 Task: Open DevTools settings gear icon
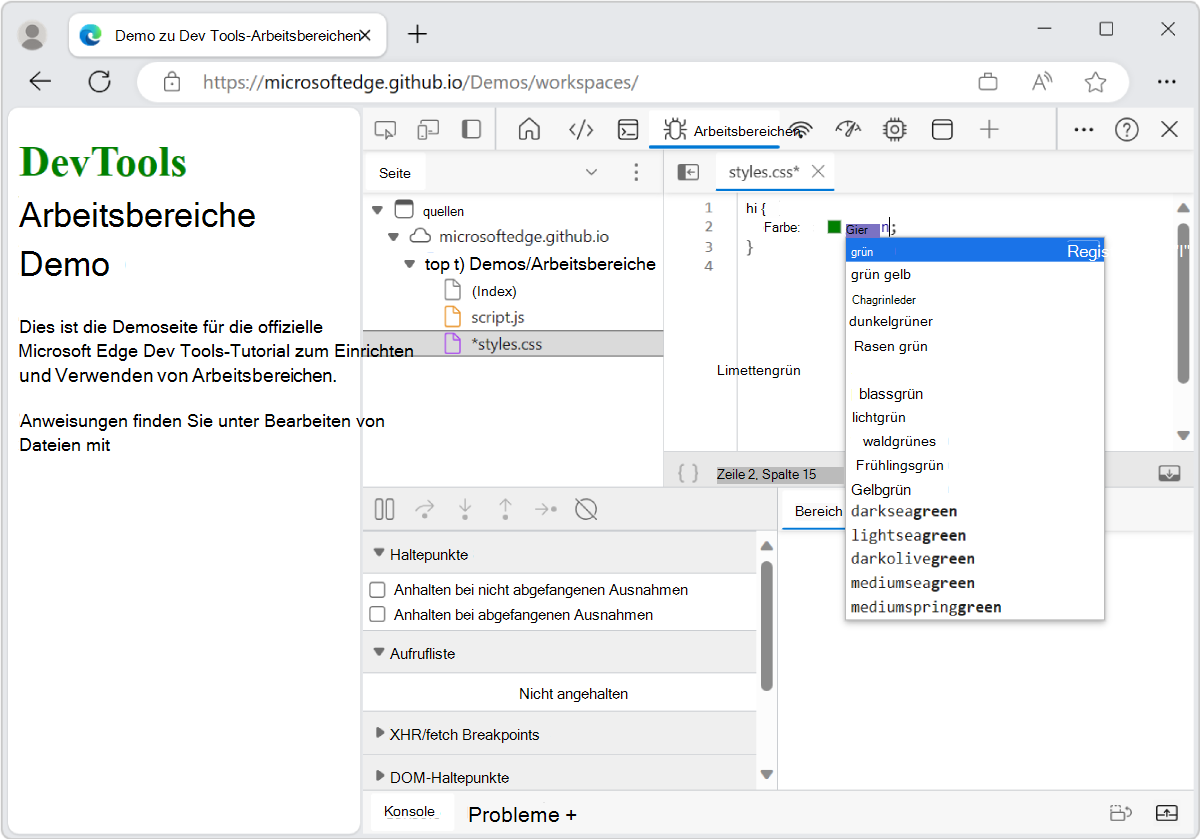(894, 129)
